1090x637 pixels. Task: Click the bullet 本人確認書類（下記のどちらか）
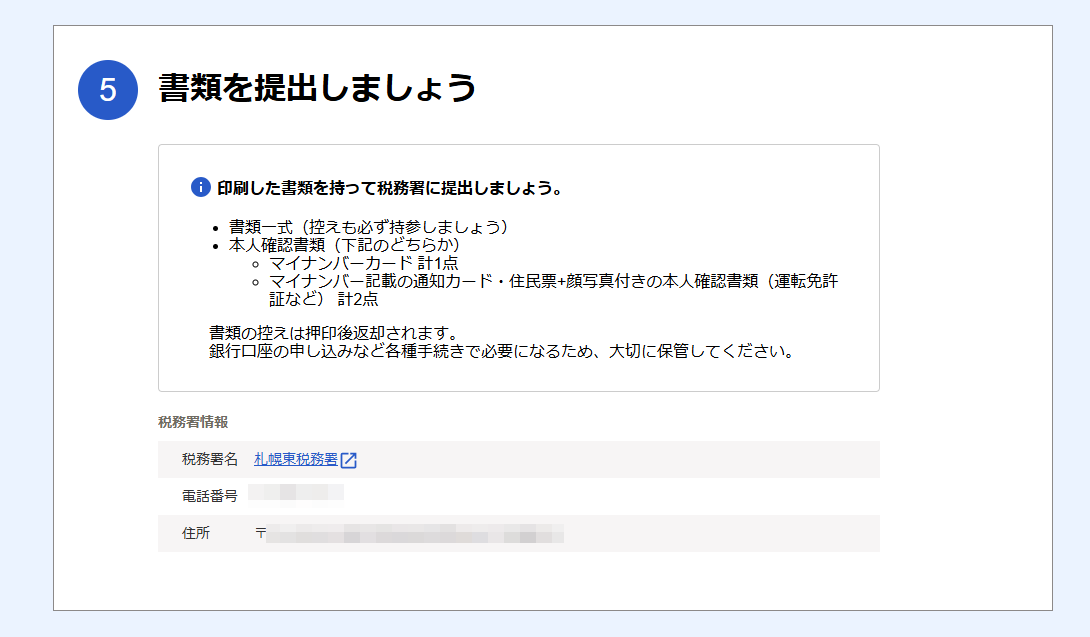point(345,245)
